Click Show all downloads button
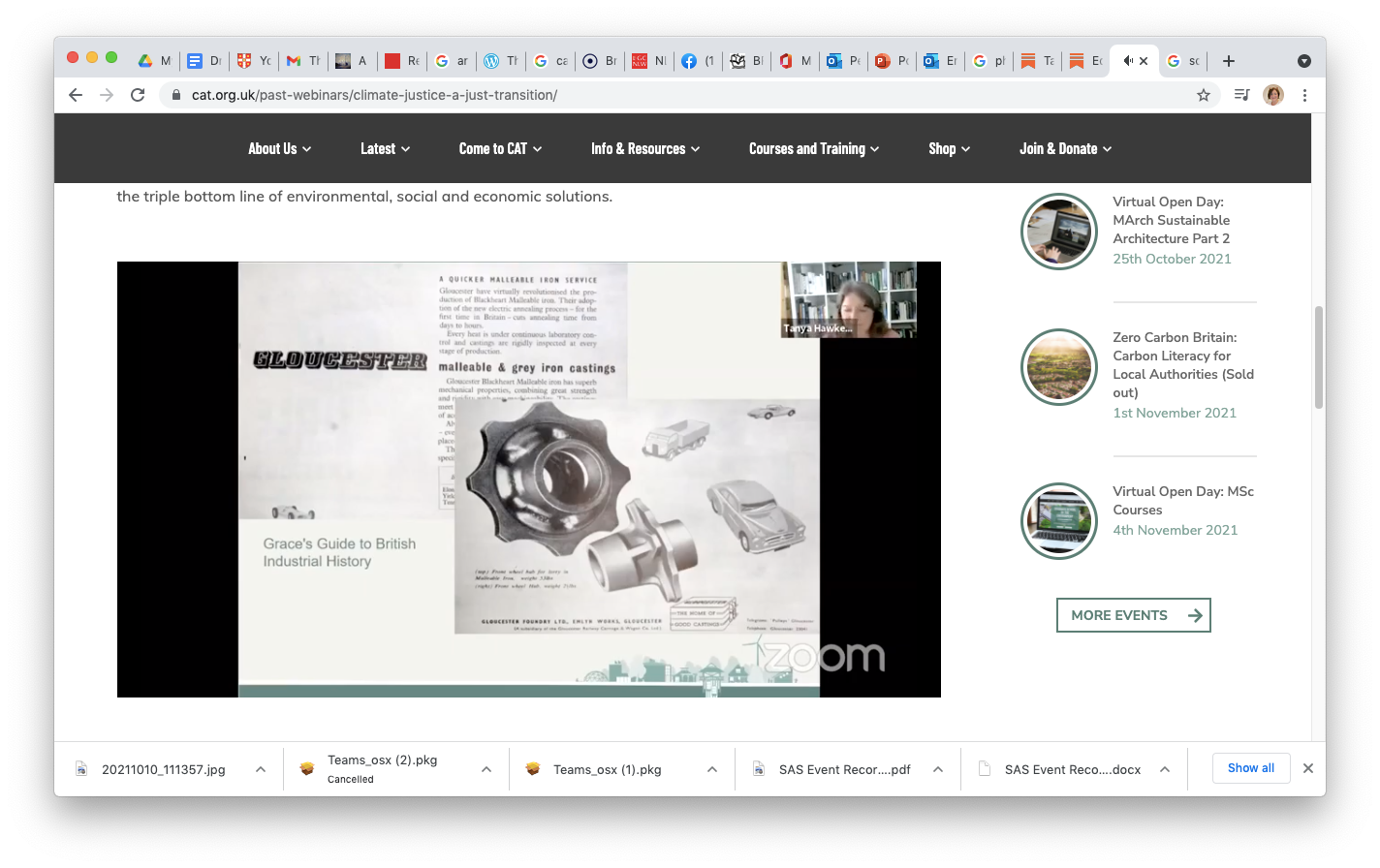 point(1251,768)
